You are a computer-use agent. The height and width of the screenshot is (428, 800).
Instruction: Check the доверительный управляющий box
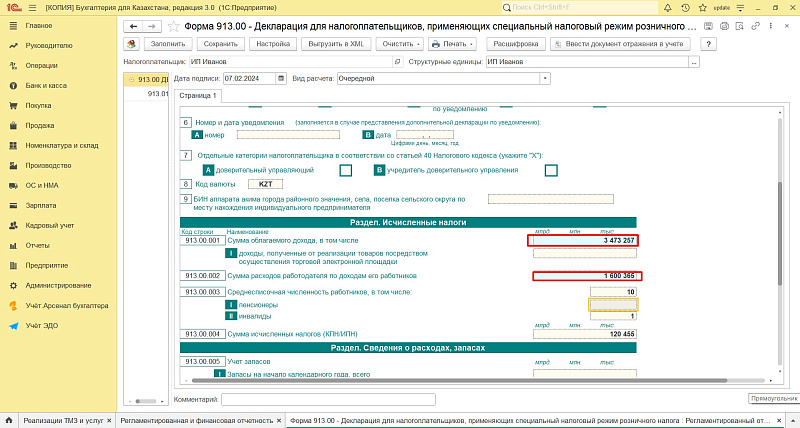tap(346, 170)
